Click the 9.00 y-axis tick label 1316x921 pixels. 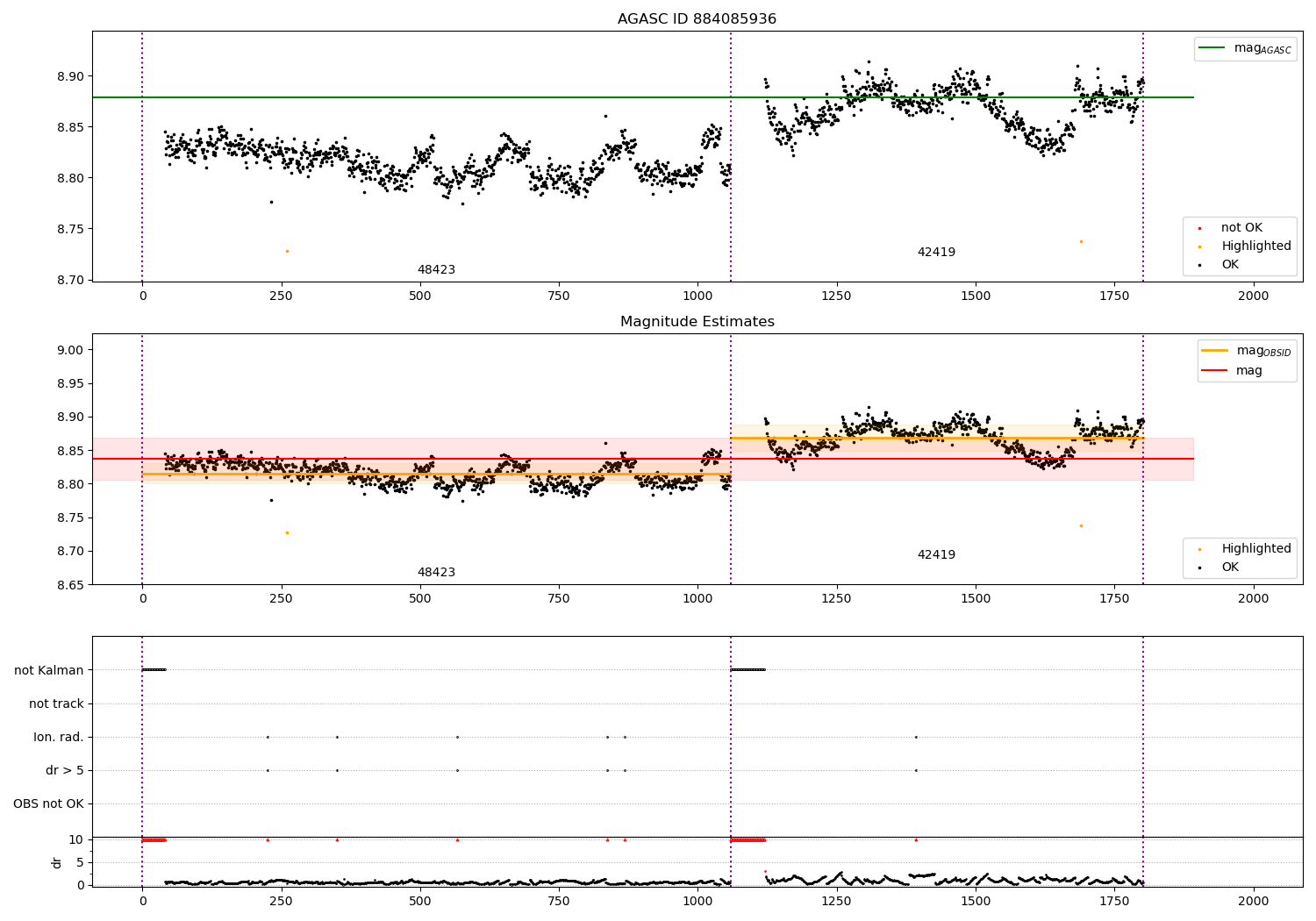pos(70,350)
